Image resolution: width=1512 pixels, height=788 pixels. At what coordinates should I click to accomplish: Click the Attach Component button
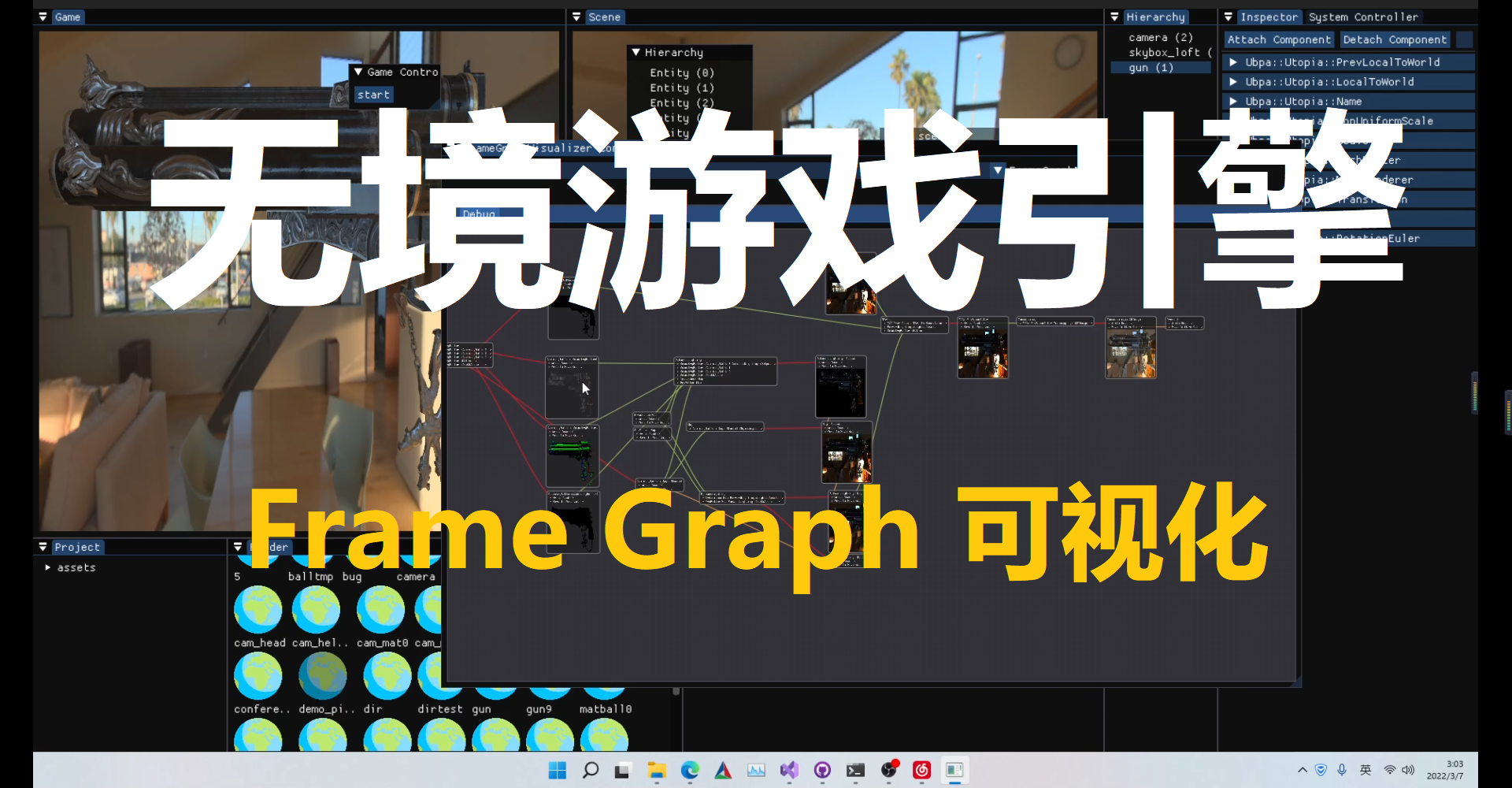click(1279, 39)
